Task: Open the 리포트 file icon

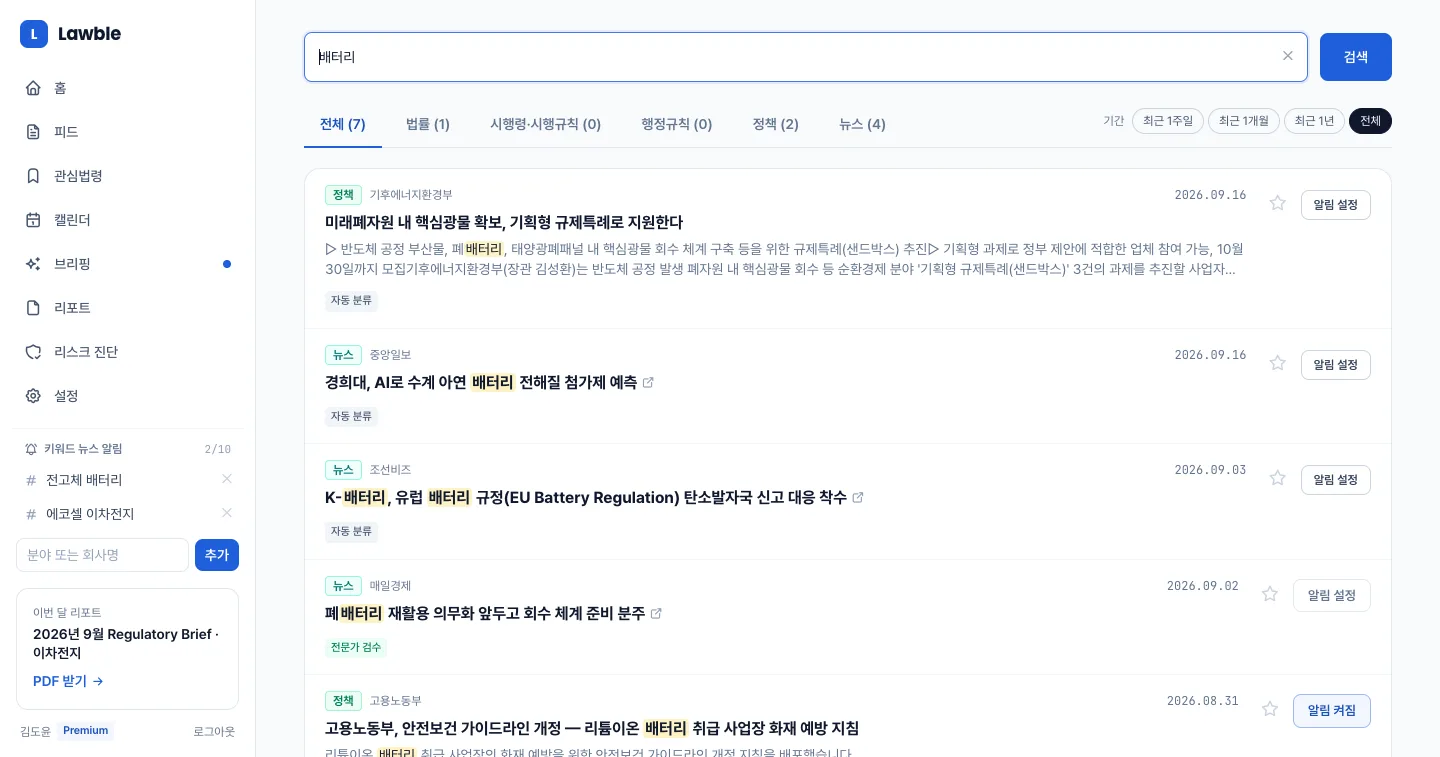Action: pyautogui.click(x=33, y=308)
